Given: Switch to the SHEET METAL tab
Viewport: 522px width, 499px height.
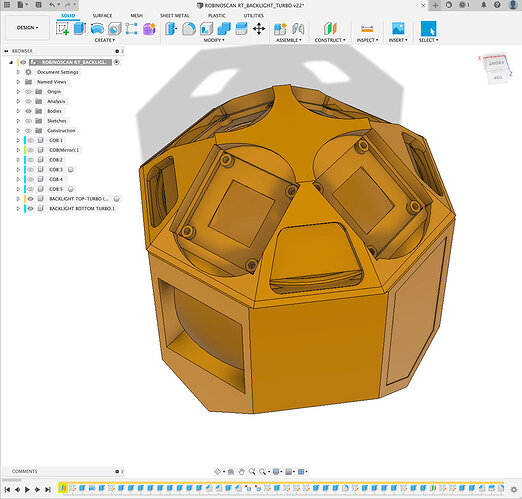Looking at the screenshot, I should pyautogui.click(x=175, y=16).
